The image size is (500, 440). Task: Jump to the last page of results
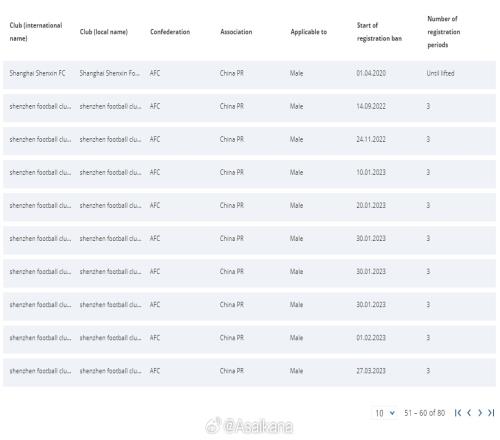[x=491, y=413]
